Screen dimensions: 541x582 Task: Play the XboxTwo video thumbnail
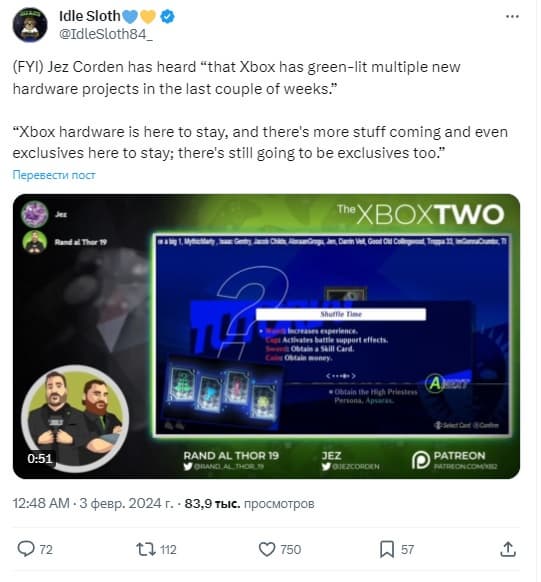(x=266, y=336)
